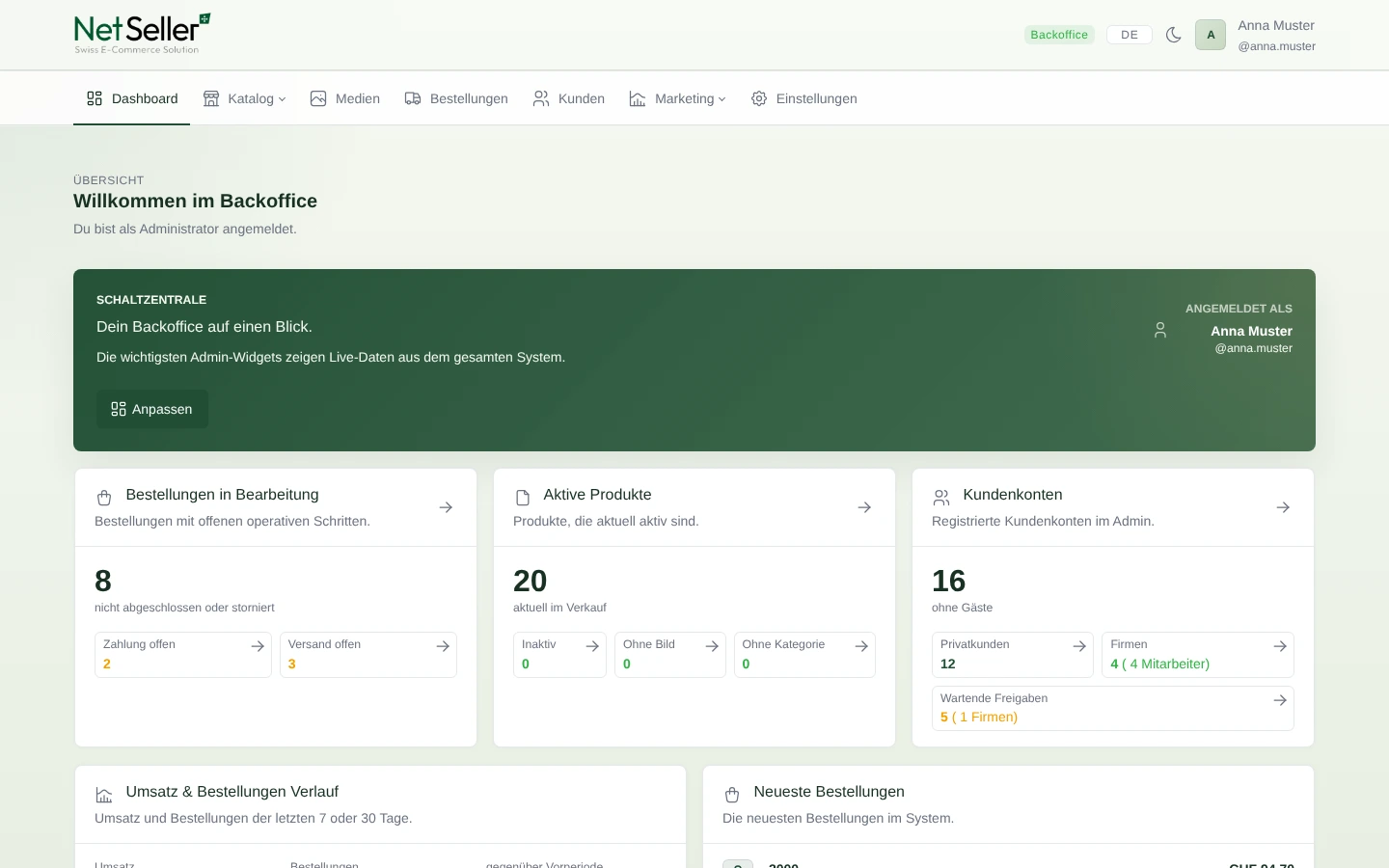Go to the Medien section
Image resolution: width=1389 pixels, height=868 pixels.
tap(345, 98)
